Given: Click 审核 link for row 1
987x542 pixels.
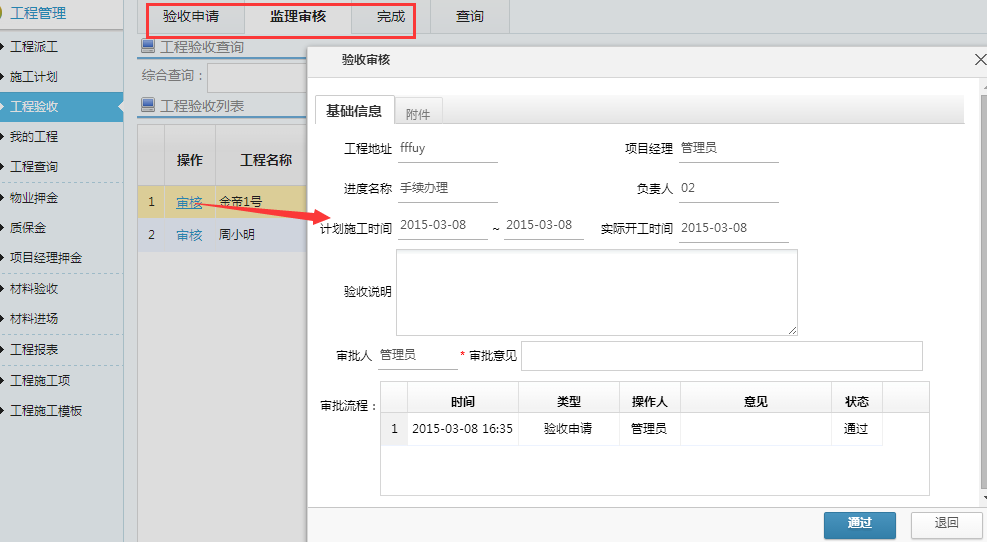Looking at the screenshot, I should (x=189, y=202).
